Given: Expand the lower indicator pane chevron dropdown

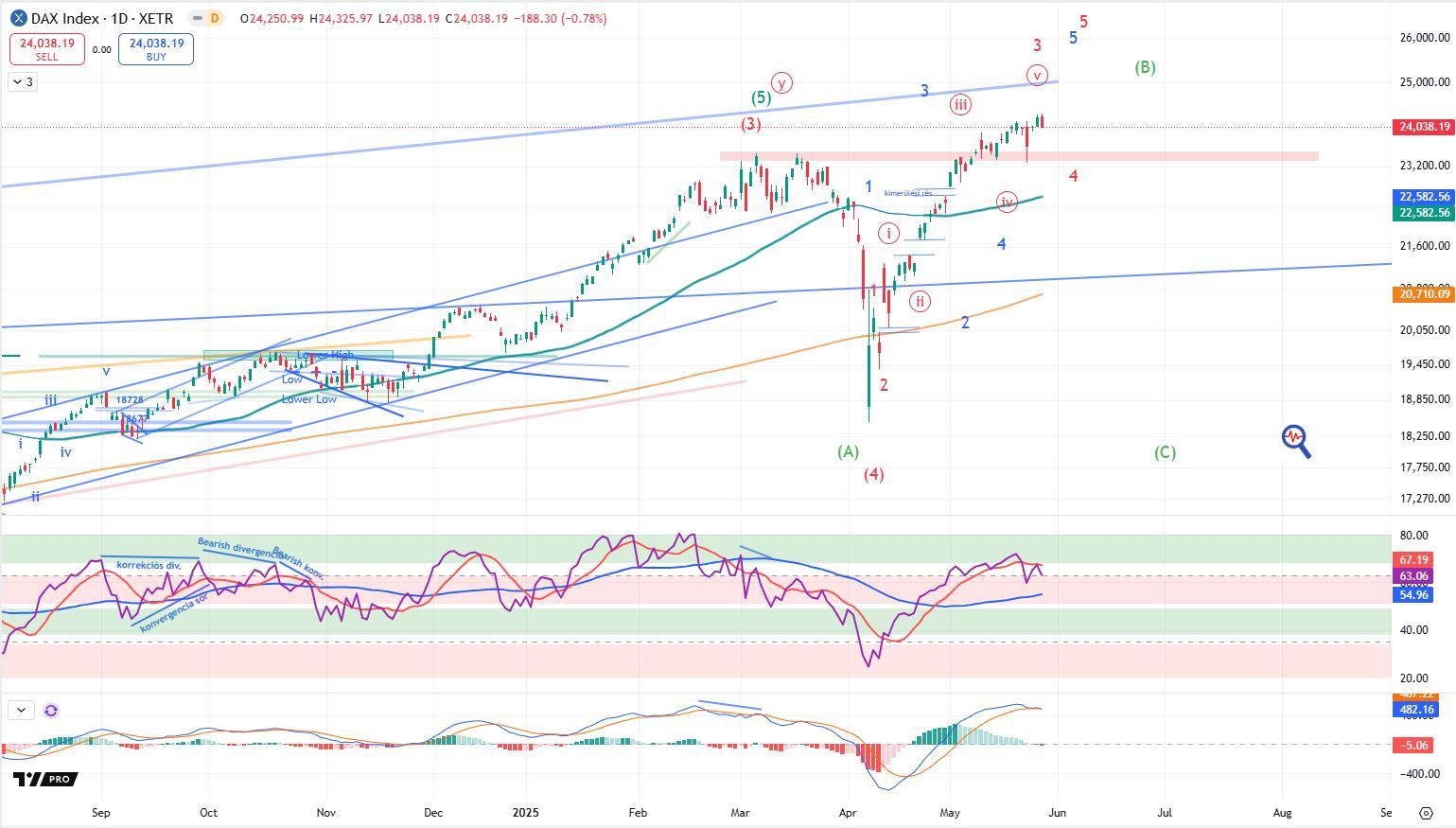Looking at the screenshot, I should click(x=21, y=710).
